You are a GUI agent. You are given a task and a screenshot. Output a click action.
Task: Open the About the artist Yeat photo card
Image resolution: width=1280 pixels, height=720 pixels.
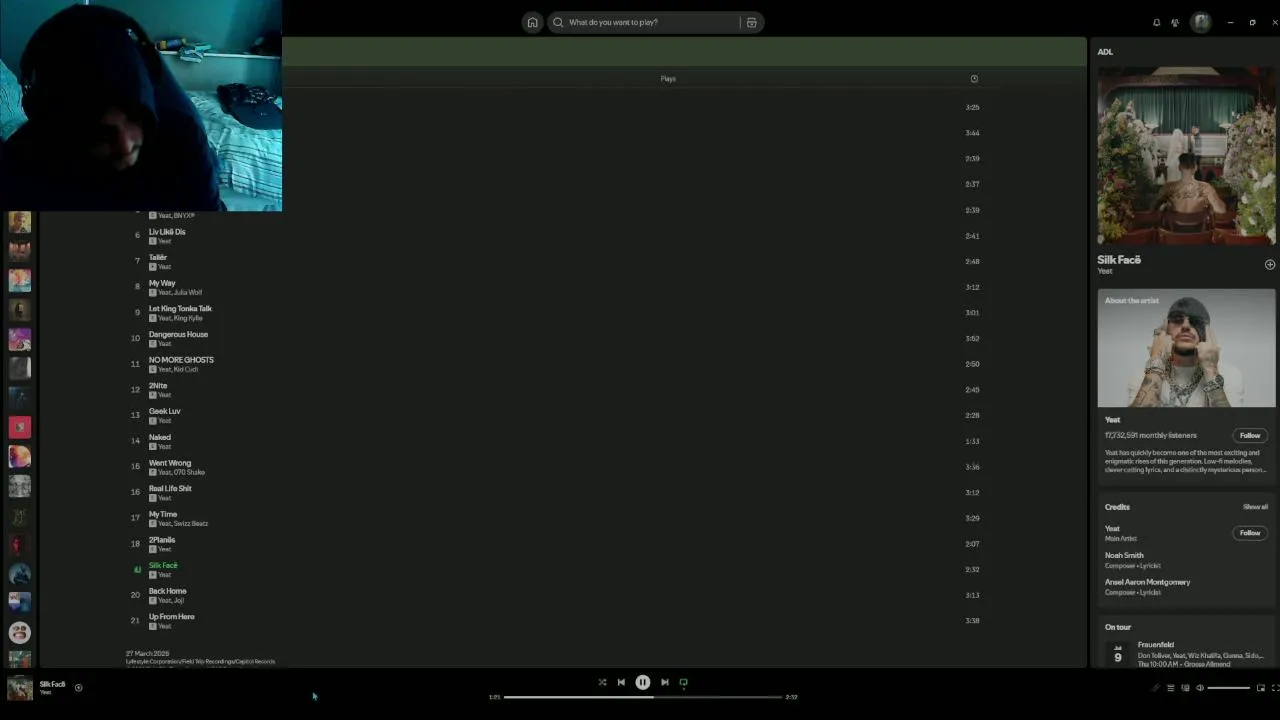pyautogui.click(x=1186, y=348)
